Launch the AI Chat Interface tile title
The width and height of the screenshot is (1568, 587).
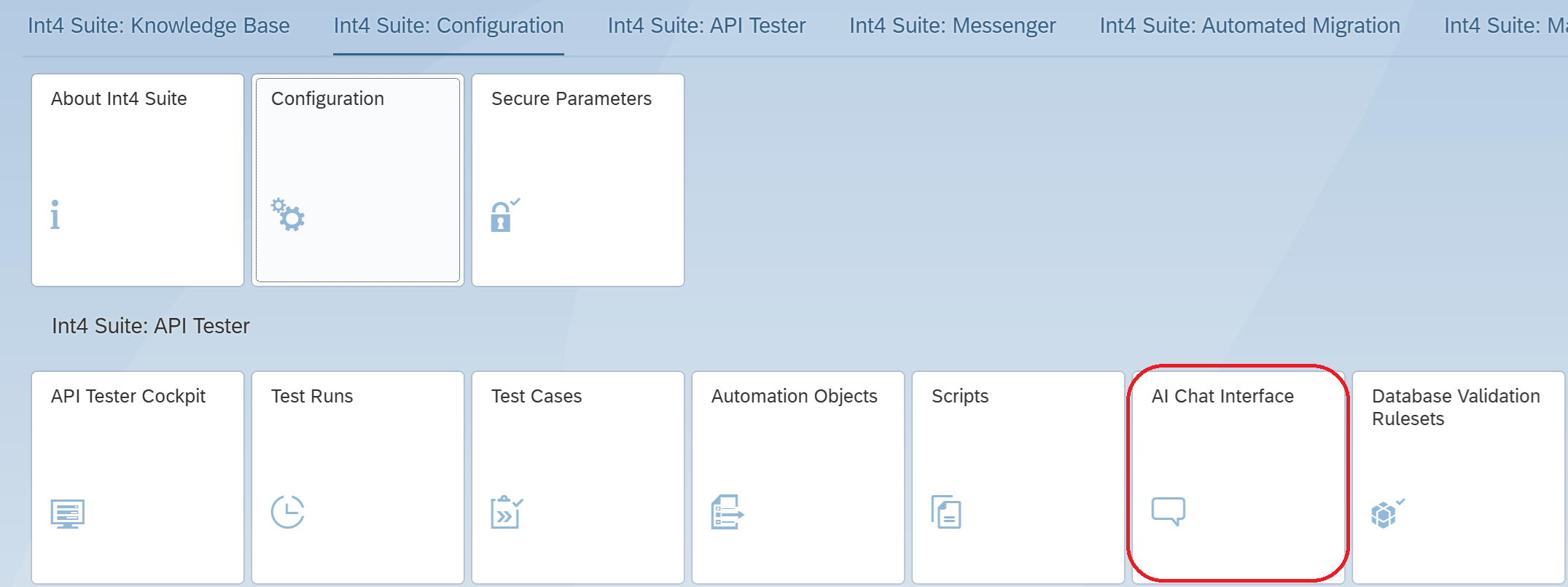point(1222,397)
